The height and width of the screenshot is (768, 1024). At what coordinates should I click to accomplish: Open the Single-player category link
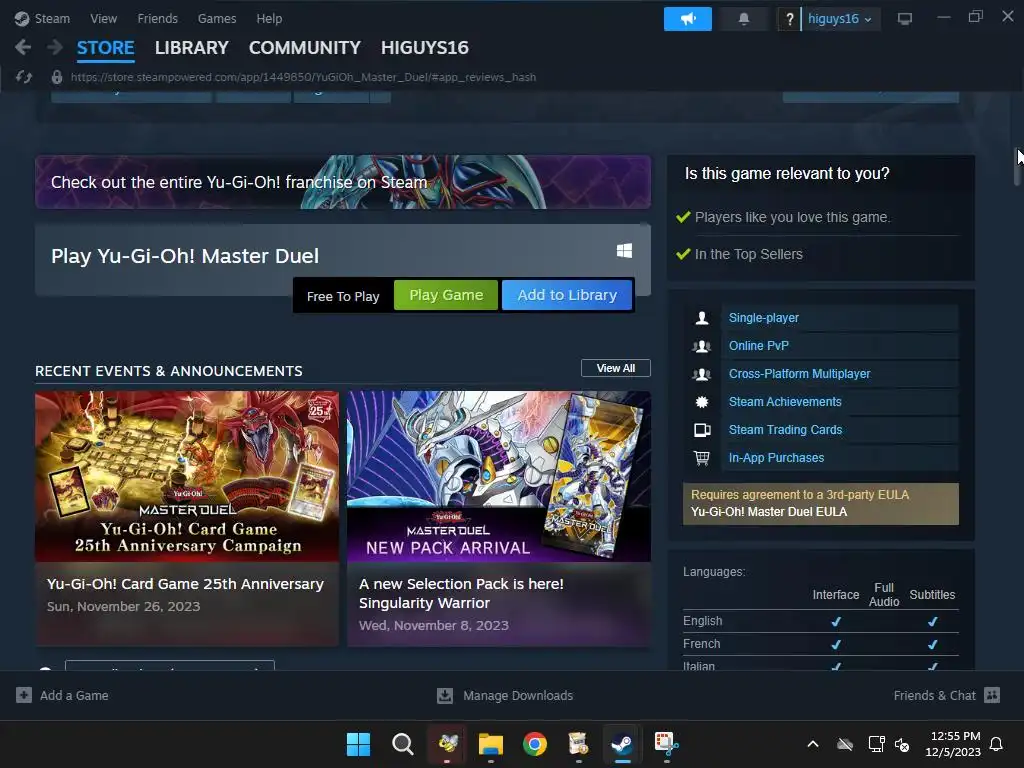coord(763,318)
